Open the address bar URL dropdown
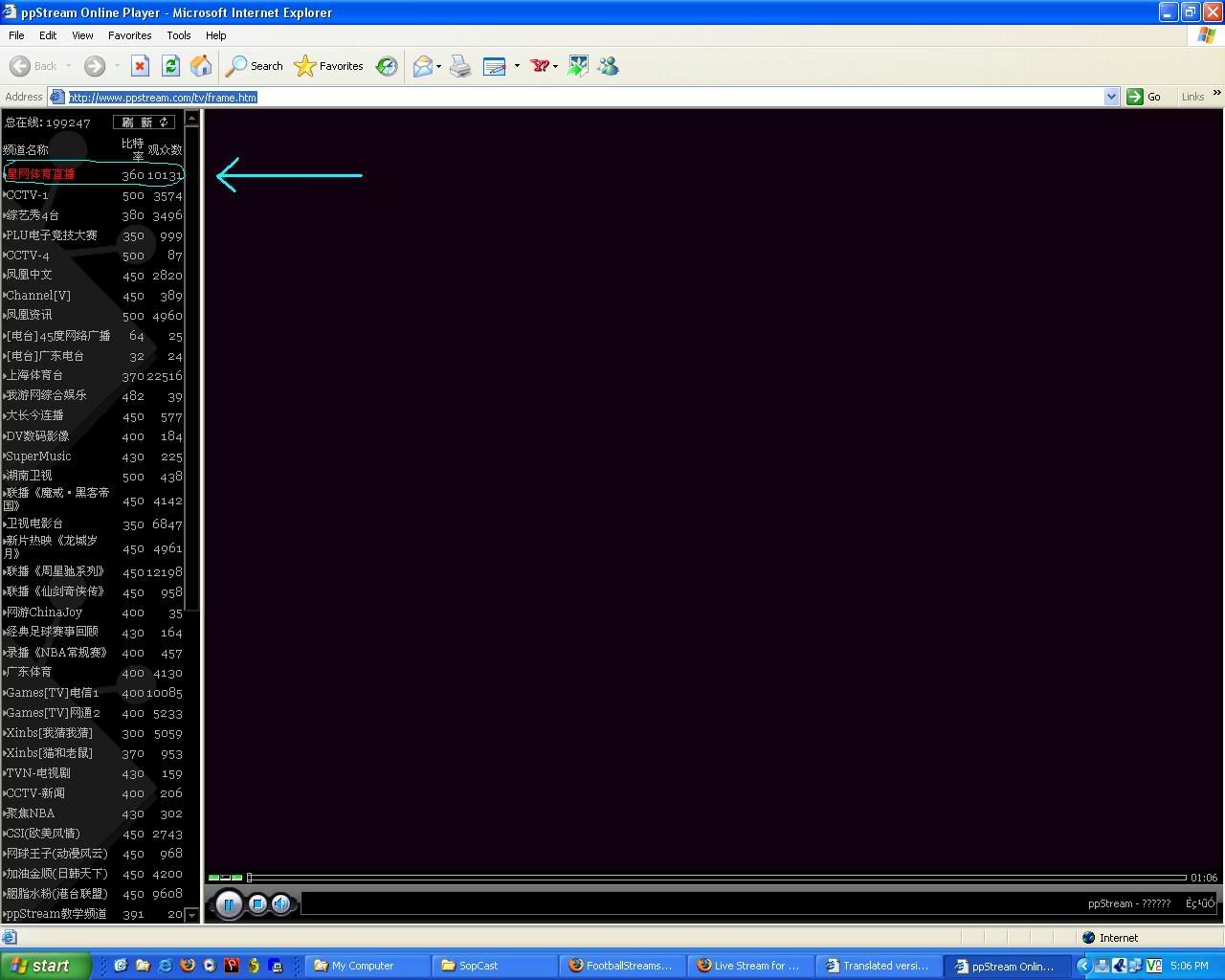The width and height of the screenshot is (1225, 980). tap(1111, 97)
